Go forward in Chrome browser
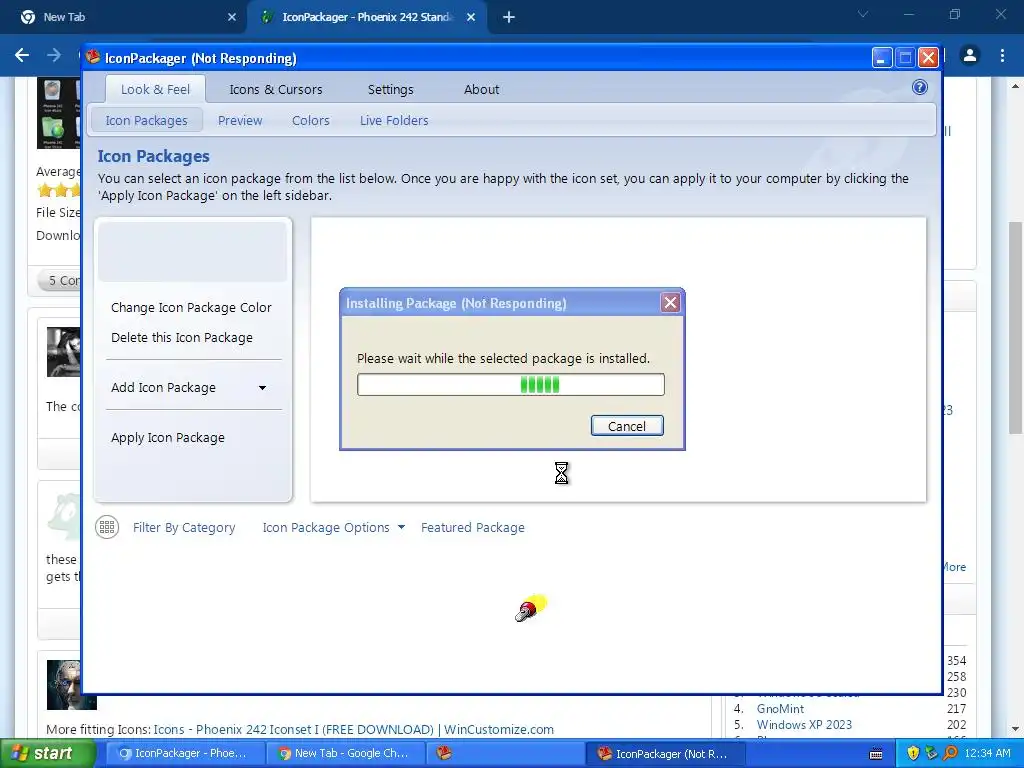1024x768 pixels. (54, 56)
